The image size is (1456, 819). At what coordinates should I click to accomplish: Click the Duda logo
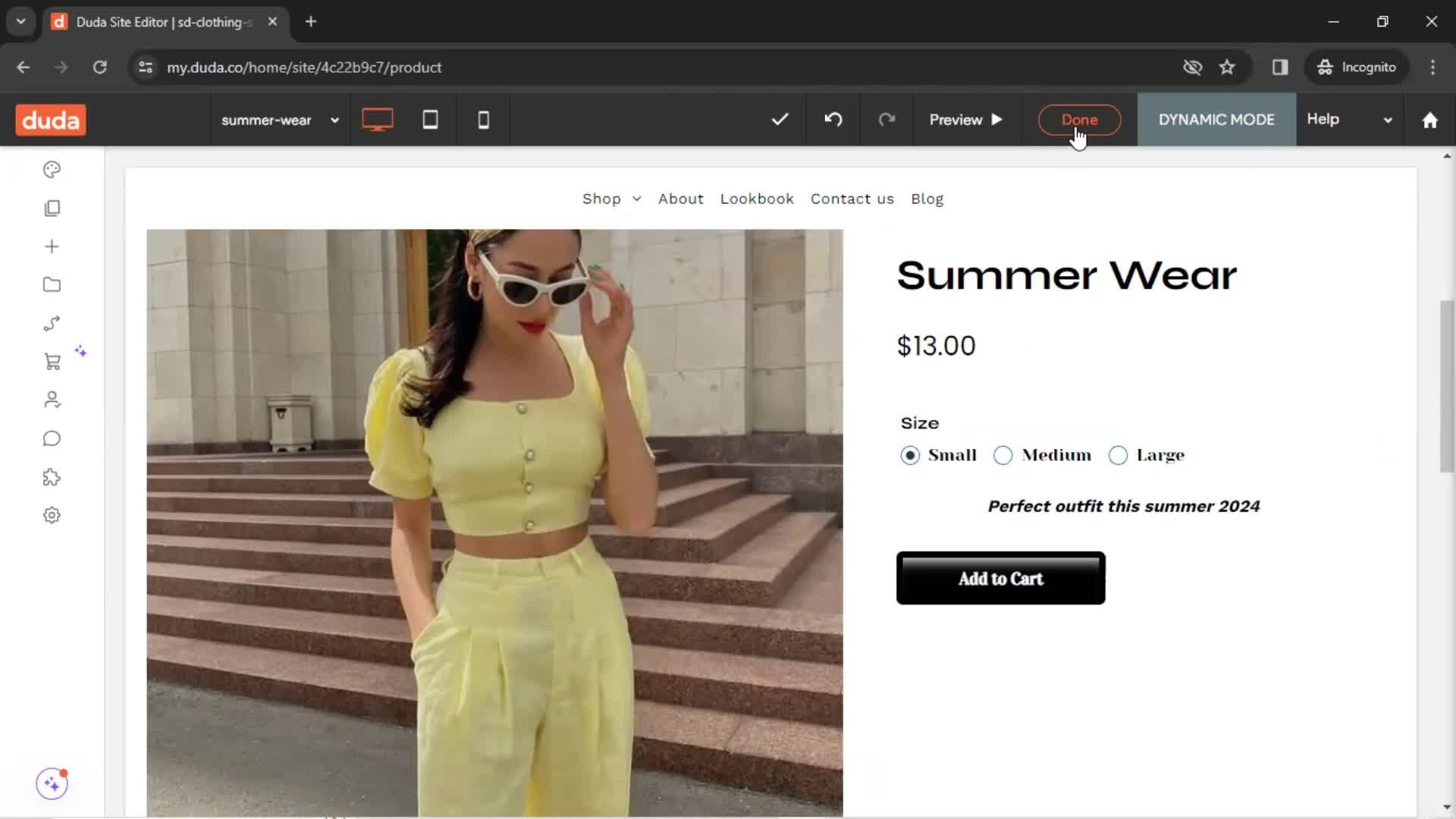51,120
